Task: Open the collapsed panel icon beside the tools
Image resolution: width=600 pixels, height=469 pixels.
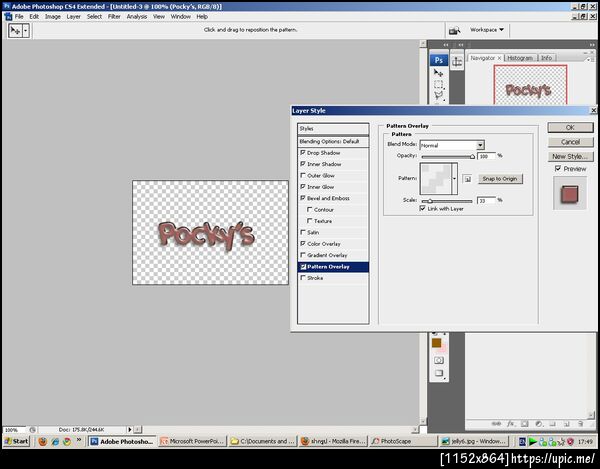Action: coord(457,62)
